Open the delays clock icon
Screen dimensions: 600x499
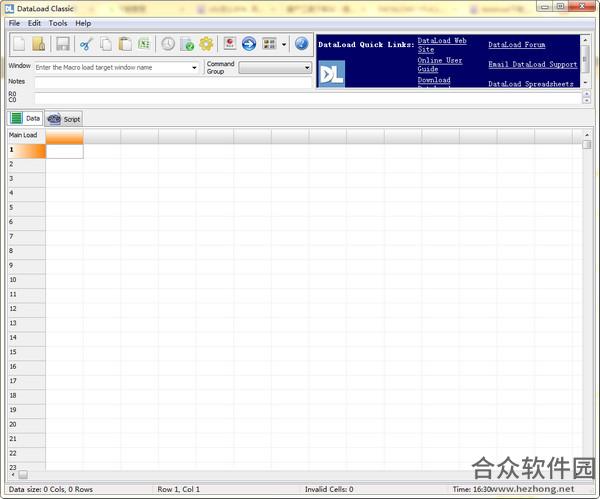pyautogui.click(x=168, y=44)
